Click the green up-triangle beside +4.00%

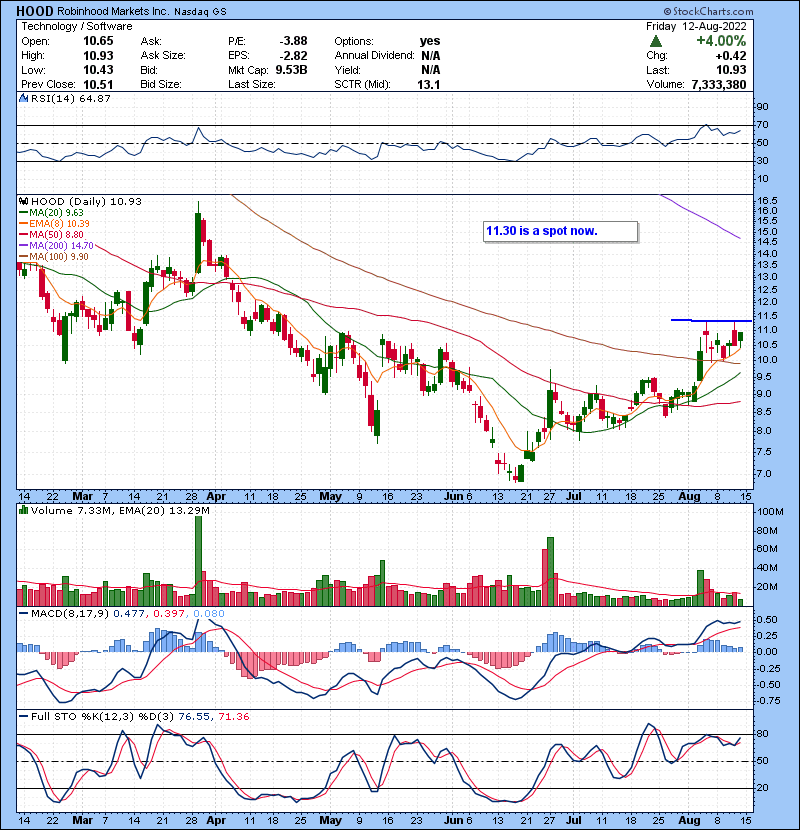655,41
